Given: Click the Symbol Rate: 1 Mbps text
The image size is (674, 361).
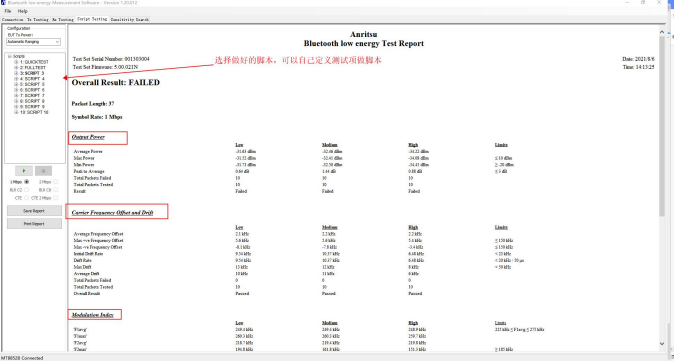Looking at the screenshot, I should pyautogui.click(x=97, y=117).
